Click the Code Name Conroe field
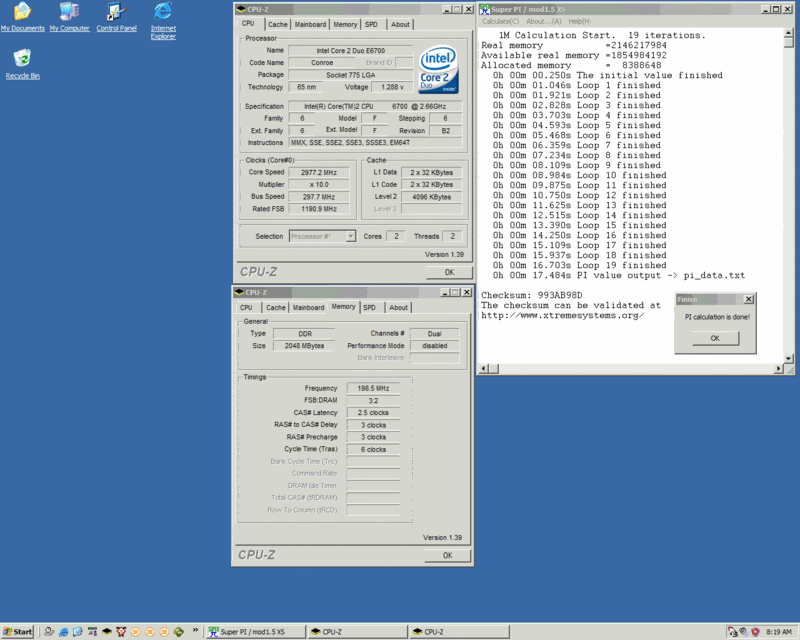Image resolution: width=800 pixels, height=640 pixels. [x=322, y=63]
